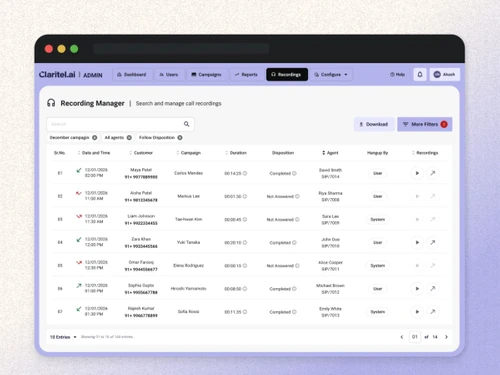Open notifications bell icon
Viewport: 500px width, 375px height.
coord(420,74)
